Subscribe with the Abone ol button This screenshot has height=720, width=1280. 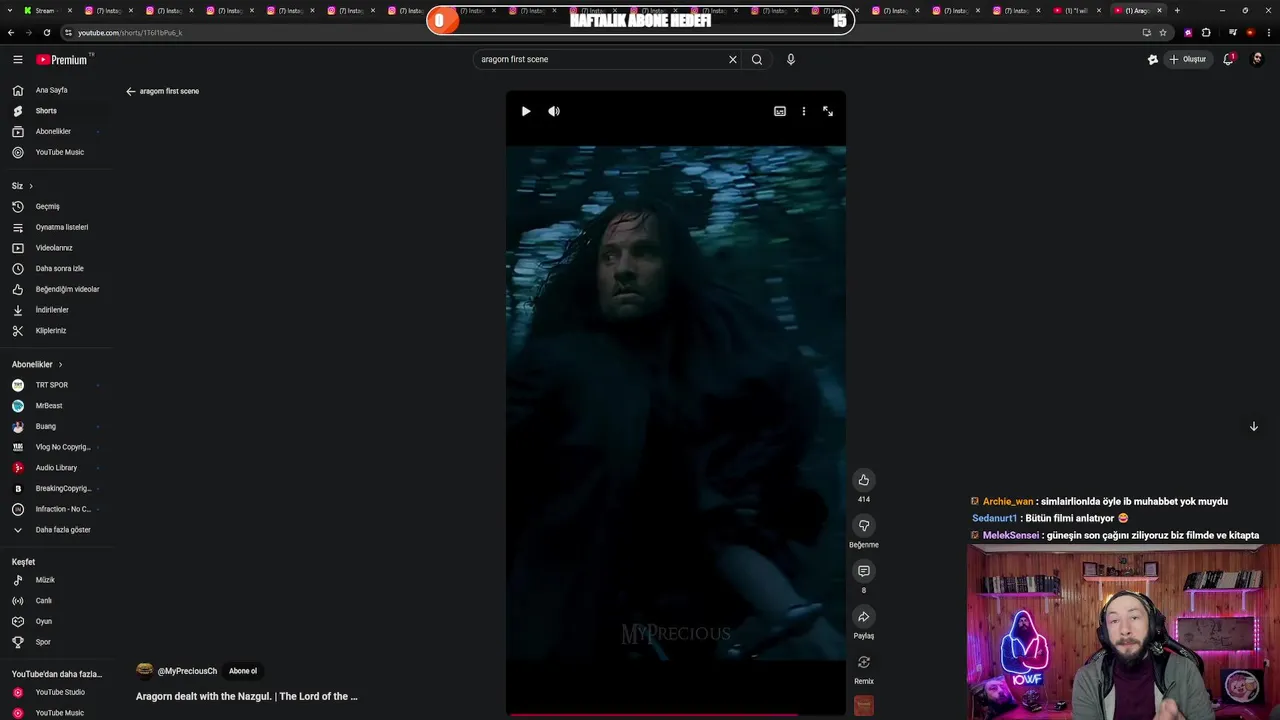pos(243,671)
